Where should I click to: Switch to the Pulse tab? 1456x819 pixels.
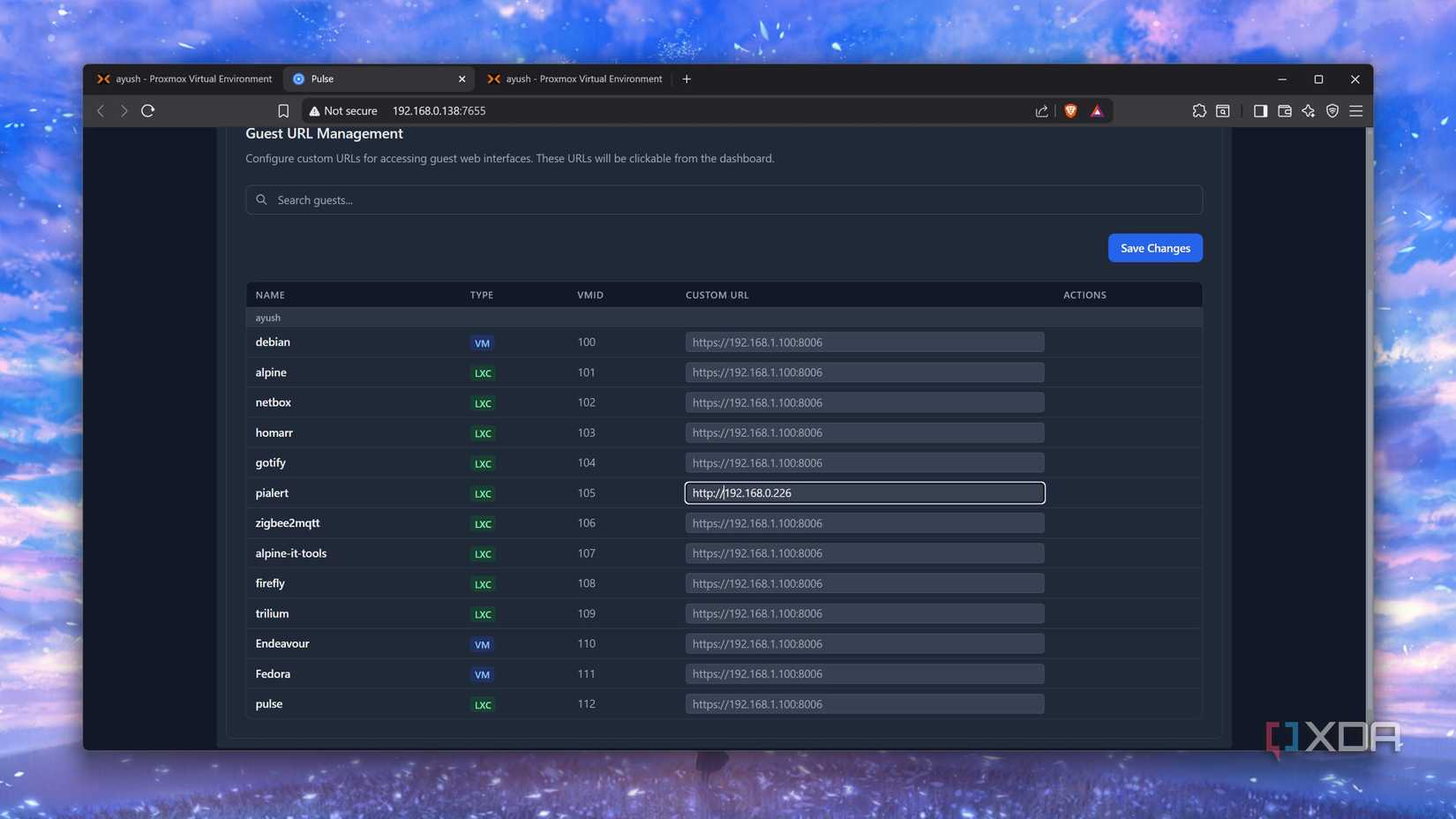click(379, 79)
